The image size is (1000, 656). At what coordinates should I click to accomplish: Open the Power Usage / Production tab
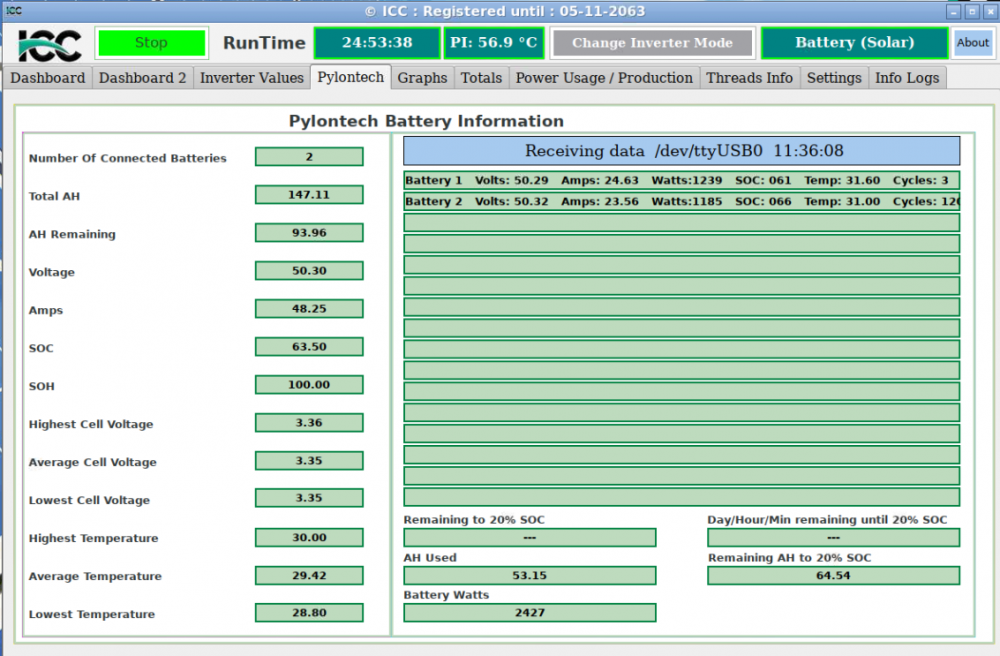tap(604, 78)
